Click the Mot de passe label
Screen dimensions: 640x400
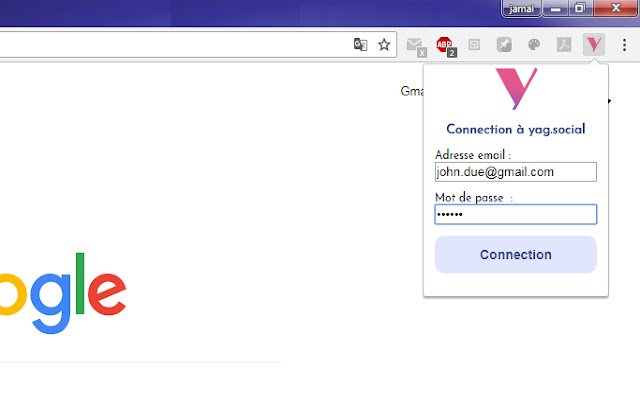[x=474, y=198]
